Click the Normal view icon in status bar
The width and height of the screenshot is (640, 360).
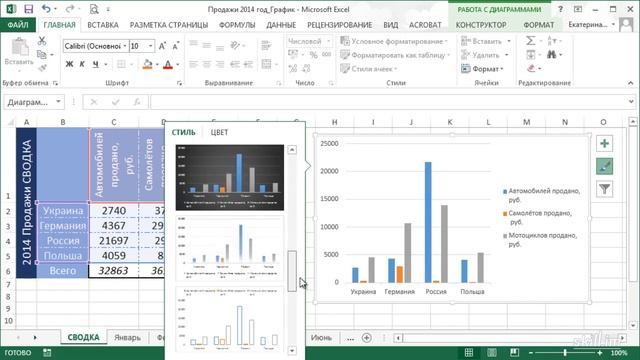[469, 353]
